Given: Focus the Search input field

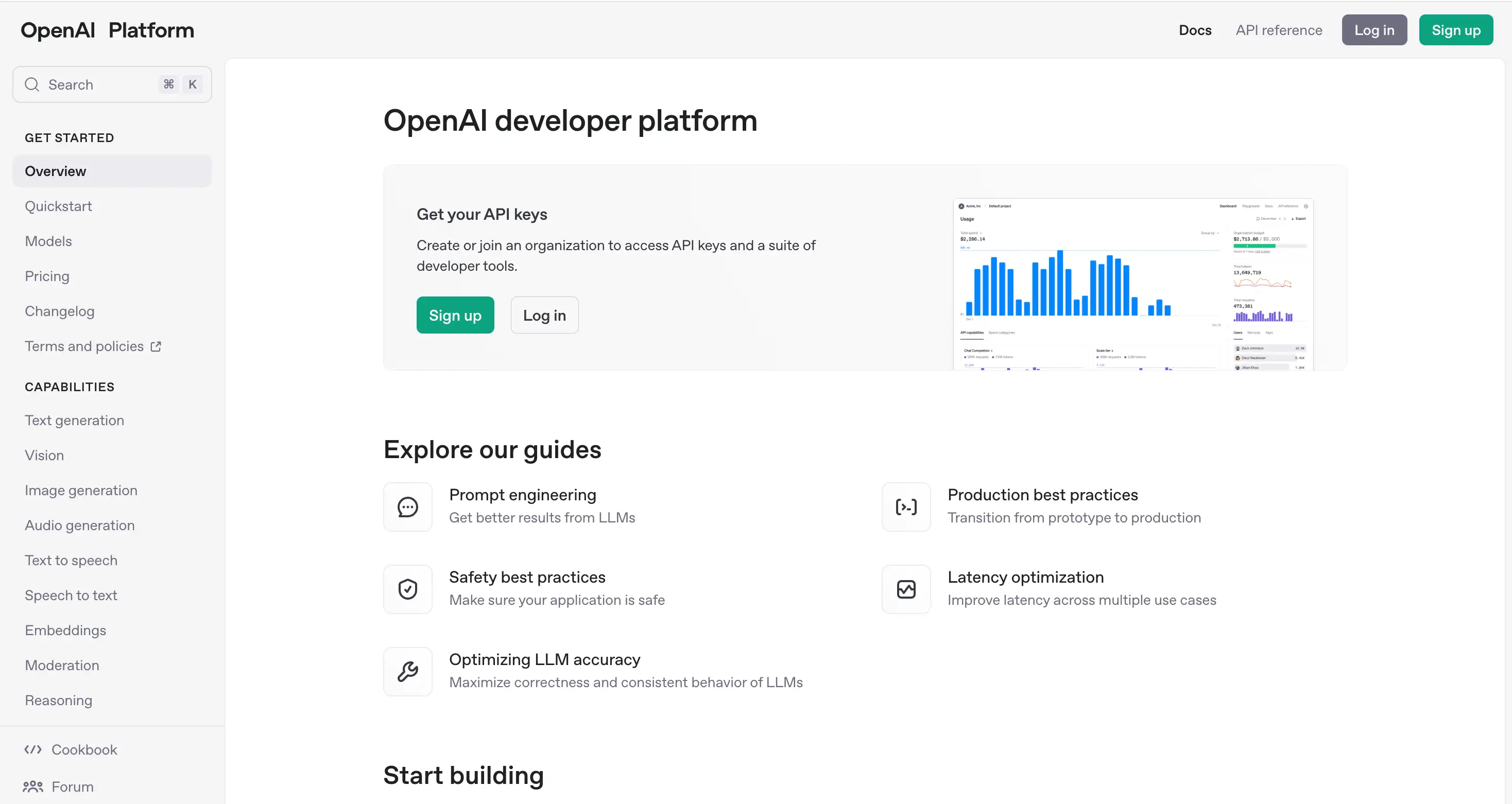Looking at the screenshot, I should 112,84.
